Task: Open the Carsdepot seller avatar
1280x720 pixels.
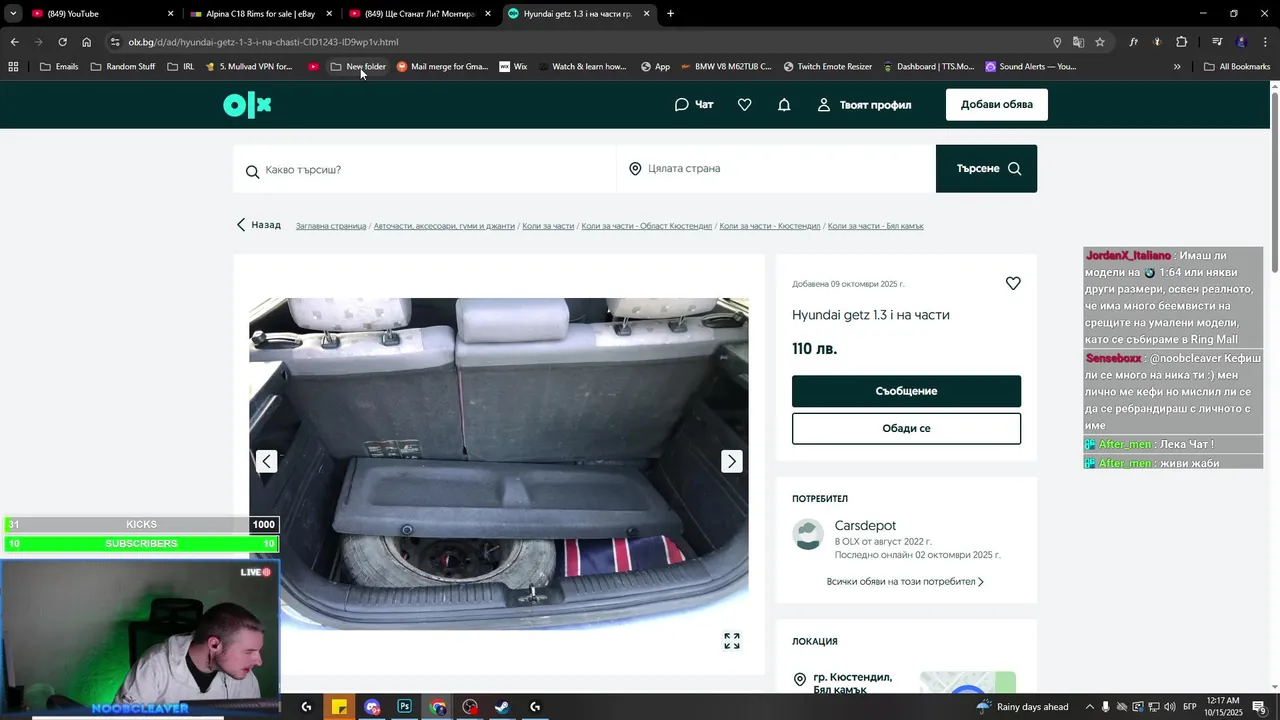Action: (x=808, y=534)
